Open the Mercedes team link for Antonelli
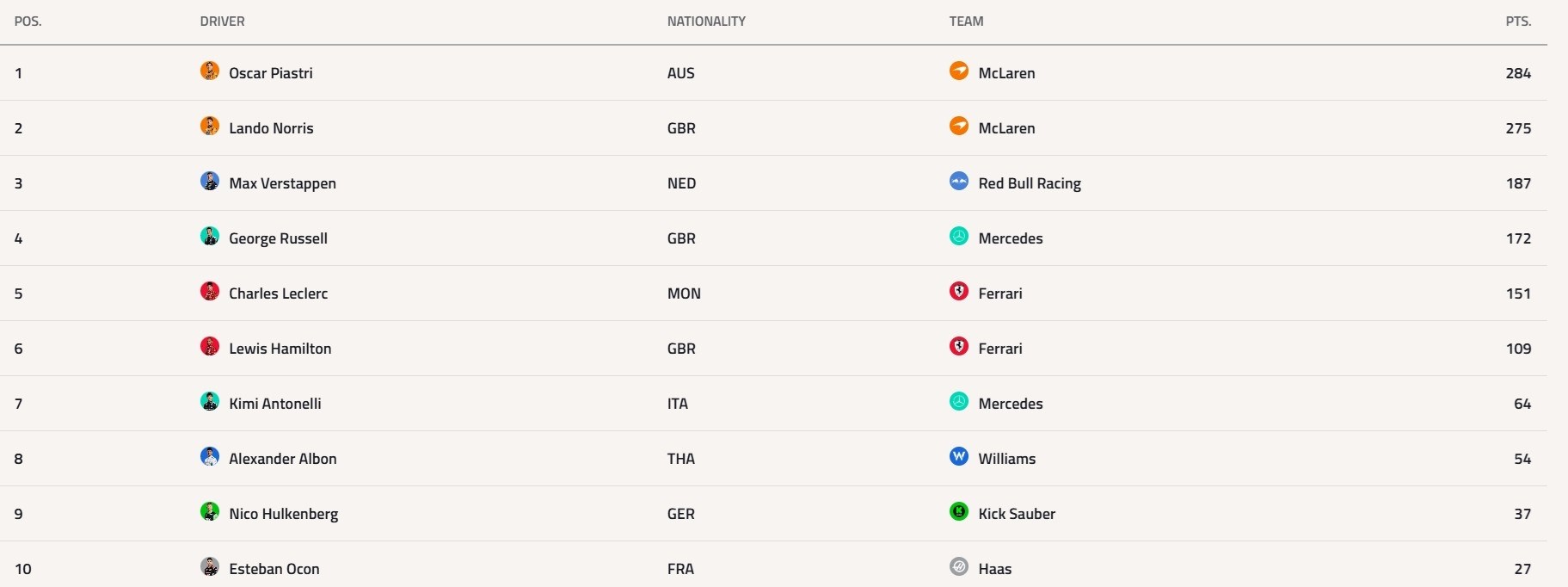1568x587 pixels. (1011, 404)
